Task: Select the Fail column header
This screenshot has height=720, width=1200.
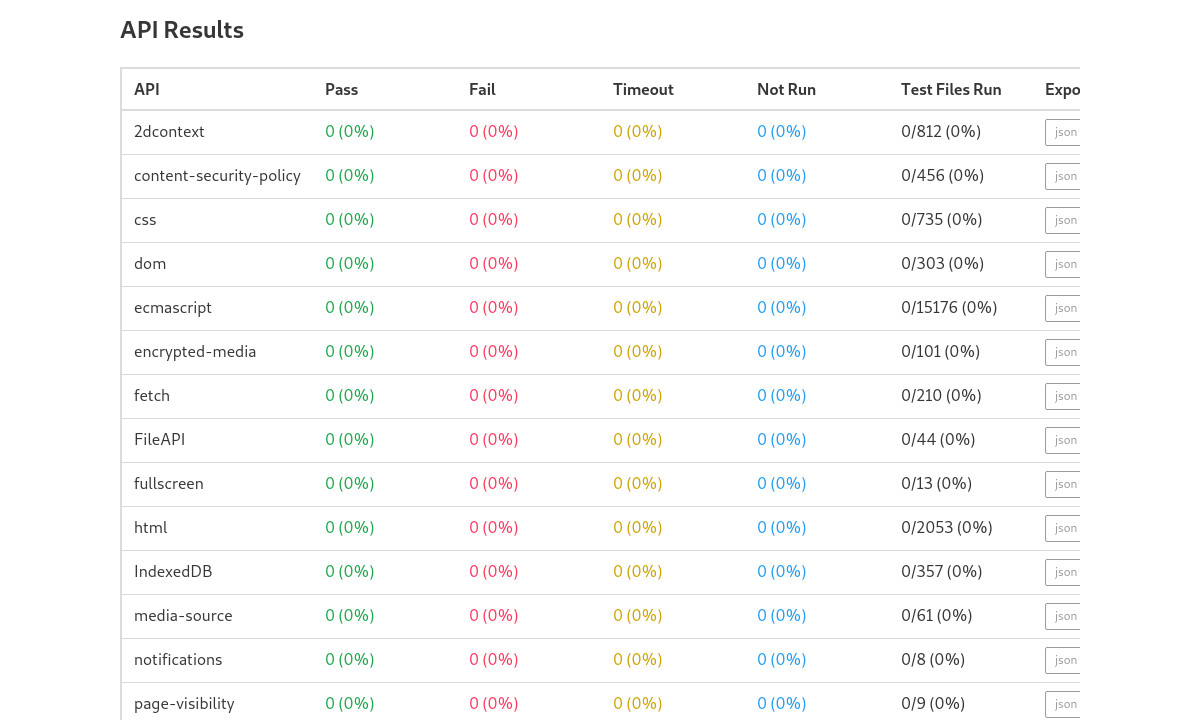Action: pos(482,89)
